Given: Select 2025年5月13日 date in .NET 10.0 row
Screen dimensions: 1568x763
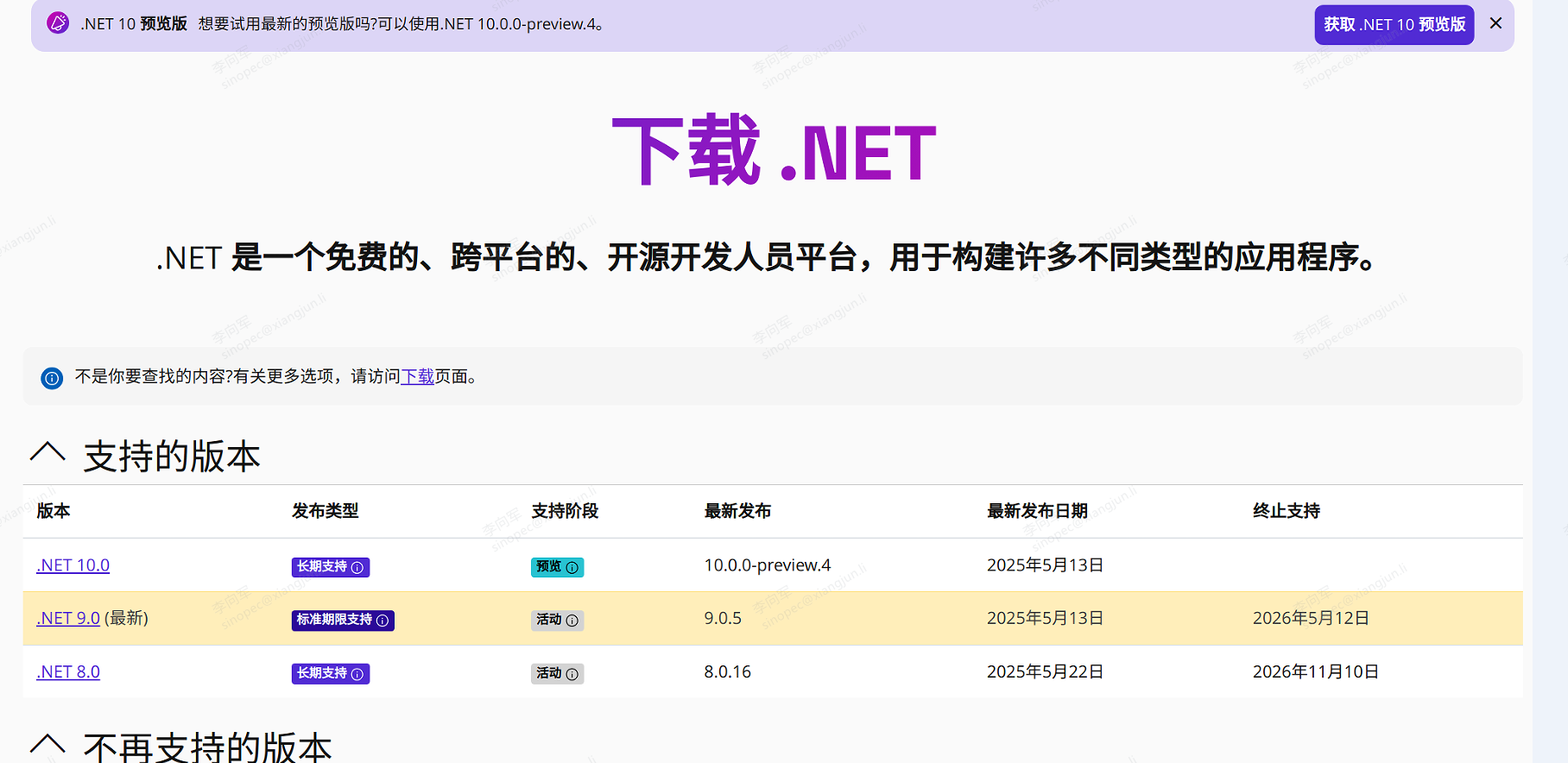Looking at the screenshot, I should click(x=1046, y=565).
